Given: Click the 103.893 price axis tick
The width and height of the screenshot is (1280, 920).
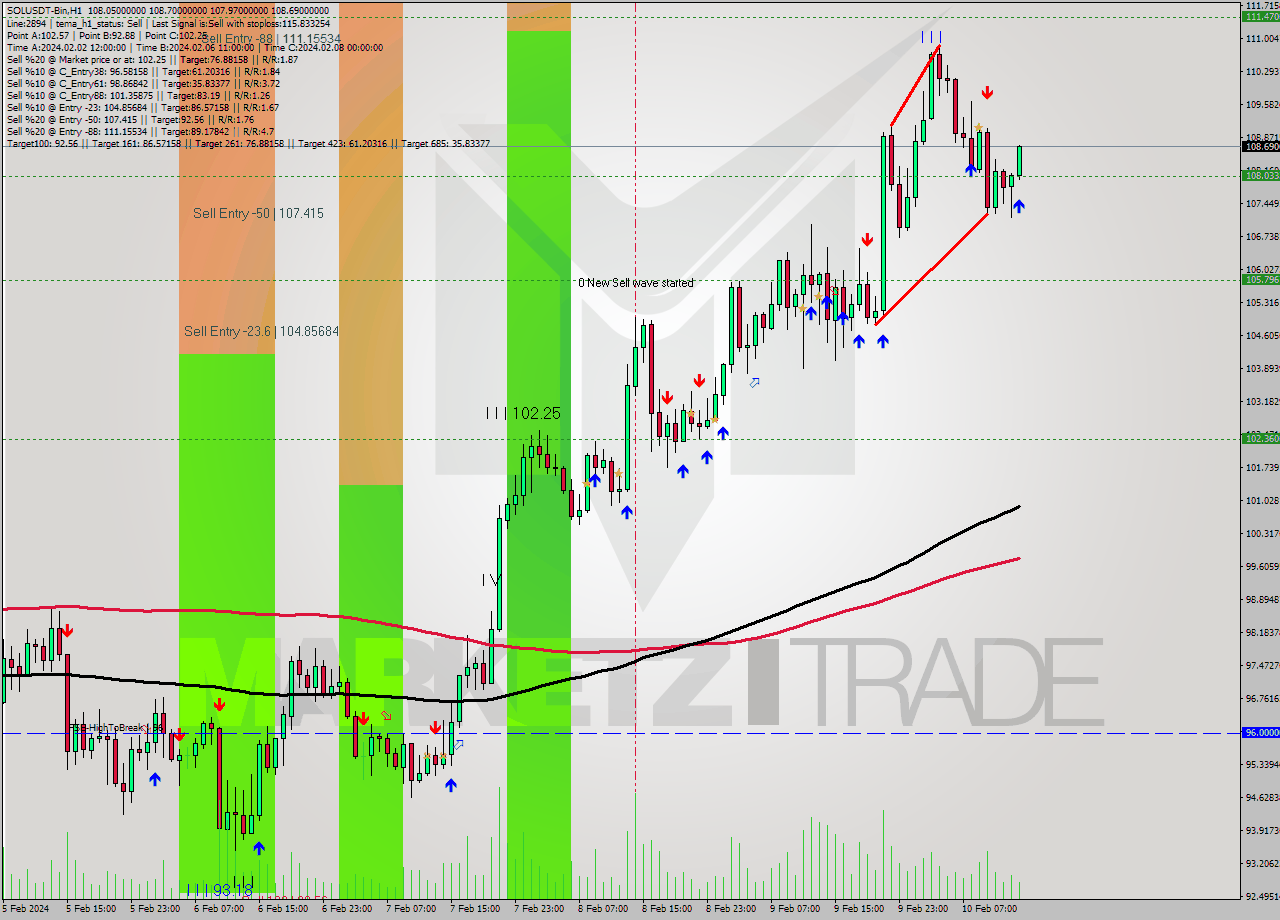Looking at the screenshot, I should [x=1262, y=368].
